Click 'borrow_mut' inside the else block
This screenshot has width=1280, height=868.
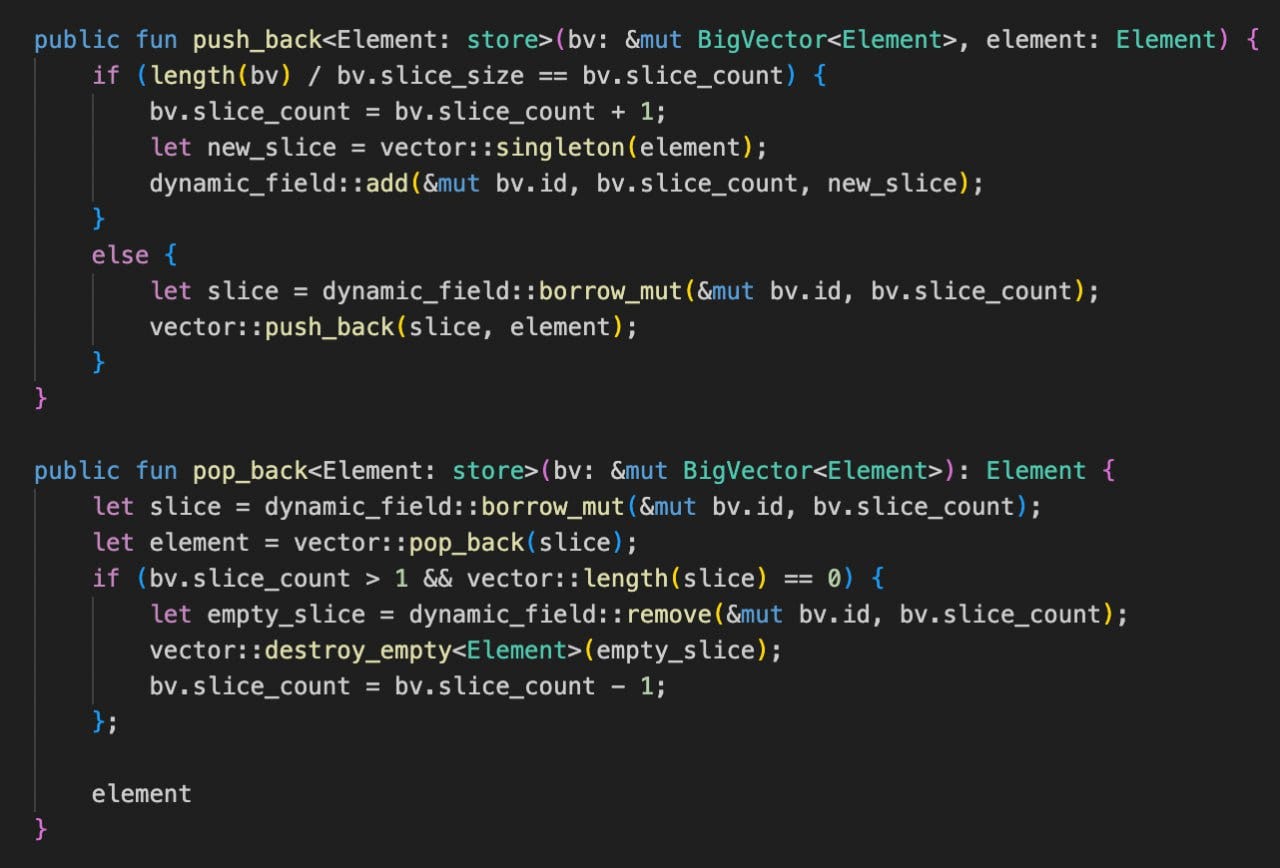click(x=610, y=291)
